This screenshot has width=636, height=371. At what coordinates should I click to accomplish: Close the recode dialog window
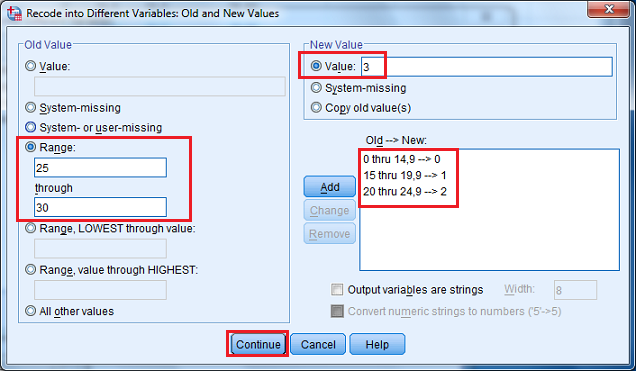point(608,9)
